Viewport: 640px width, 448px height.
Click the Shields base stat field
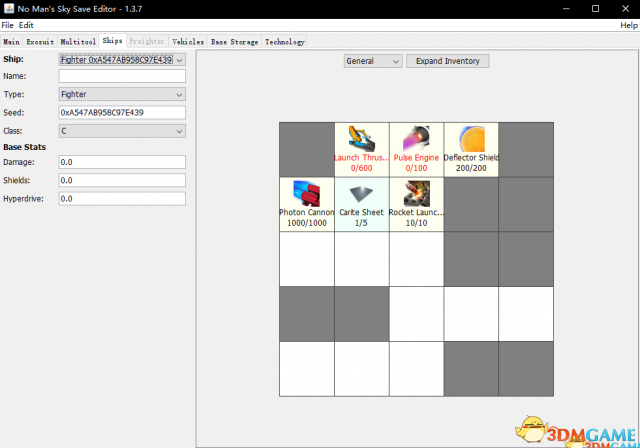click(122, 180)
